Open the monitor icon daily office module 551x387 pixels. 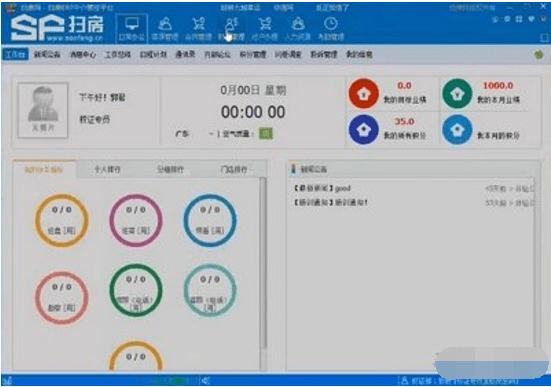[131, 28]
